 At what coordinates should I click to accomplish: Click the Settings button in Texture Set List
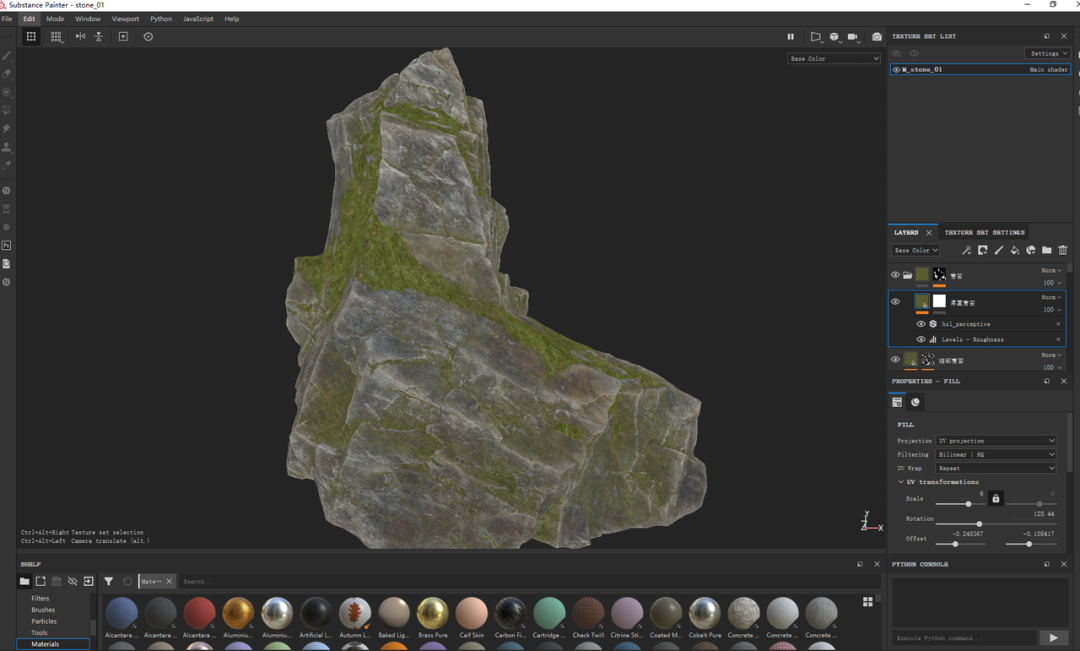pos(1048,53)
